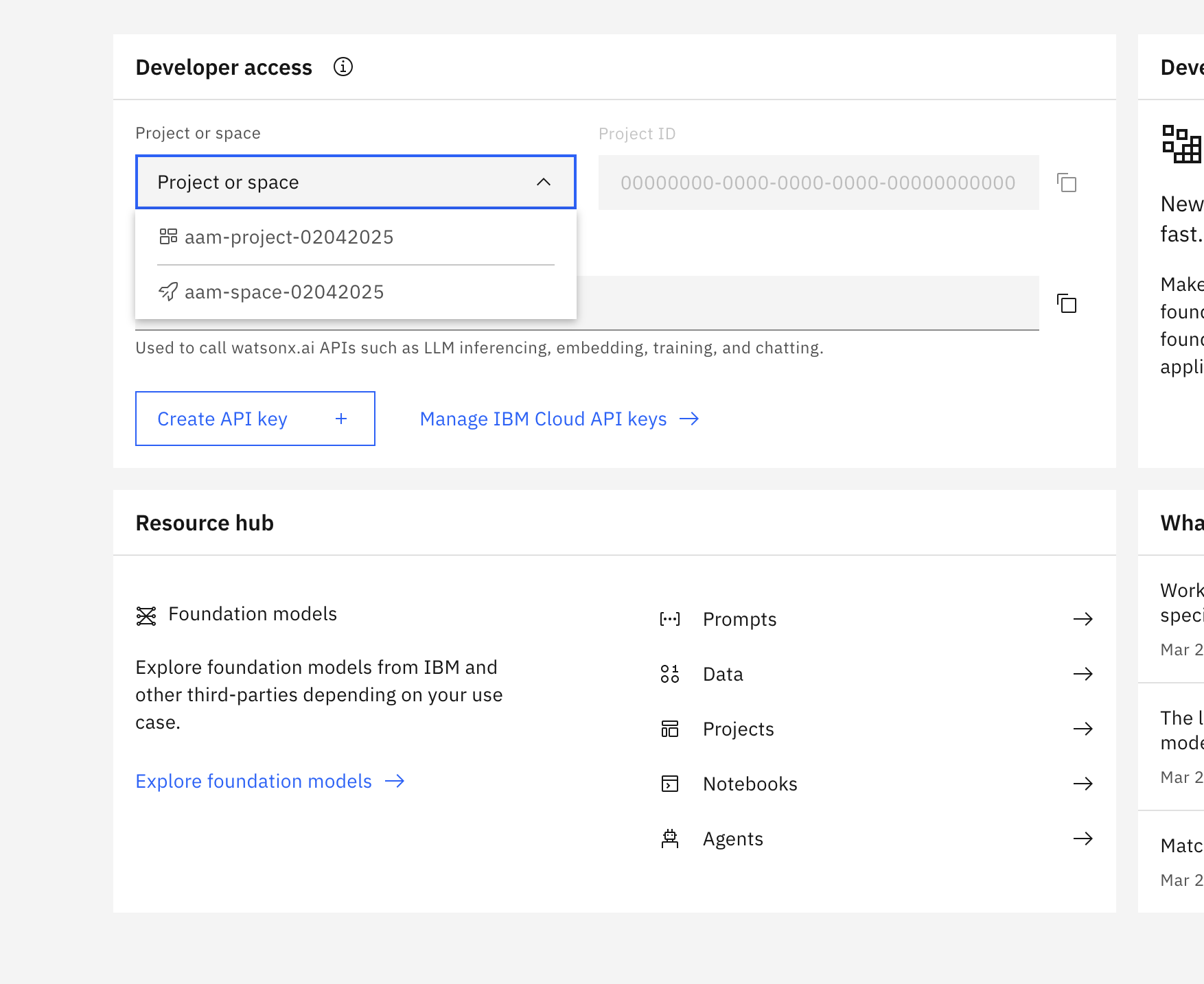The width and height of the screenshot is (1204, 984).
Task: Select aam-space-02042025 from the list
Action: (356, 292)
